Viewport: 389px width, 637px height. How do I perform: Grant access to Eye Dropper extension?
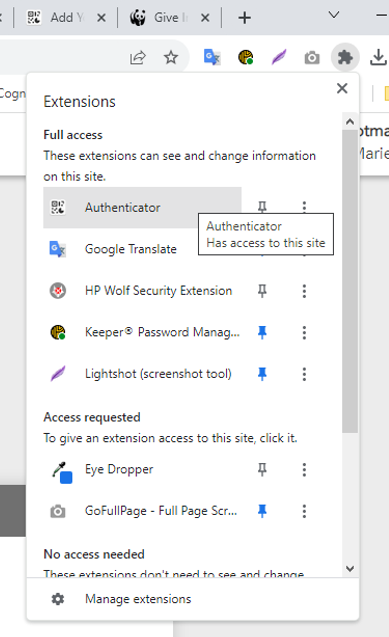point(142,470)
